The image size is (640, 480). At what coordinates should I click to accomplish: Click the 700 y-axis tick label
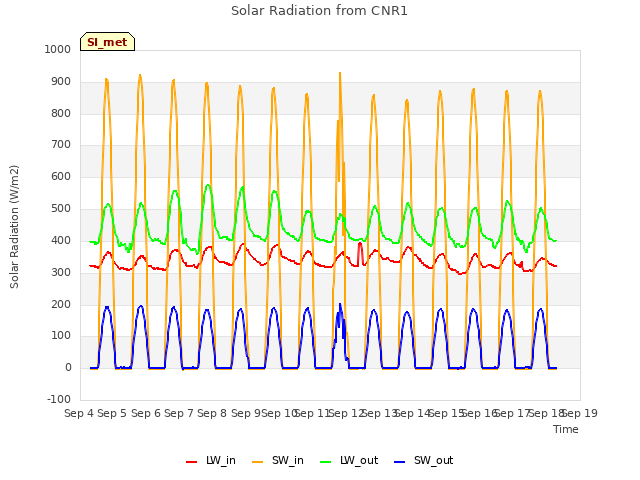click(61, 144)
